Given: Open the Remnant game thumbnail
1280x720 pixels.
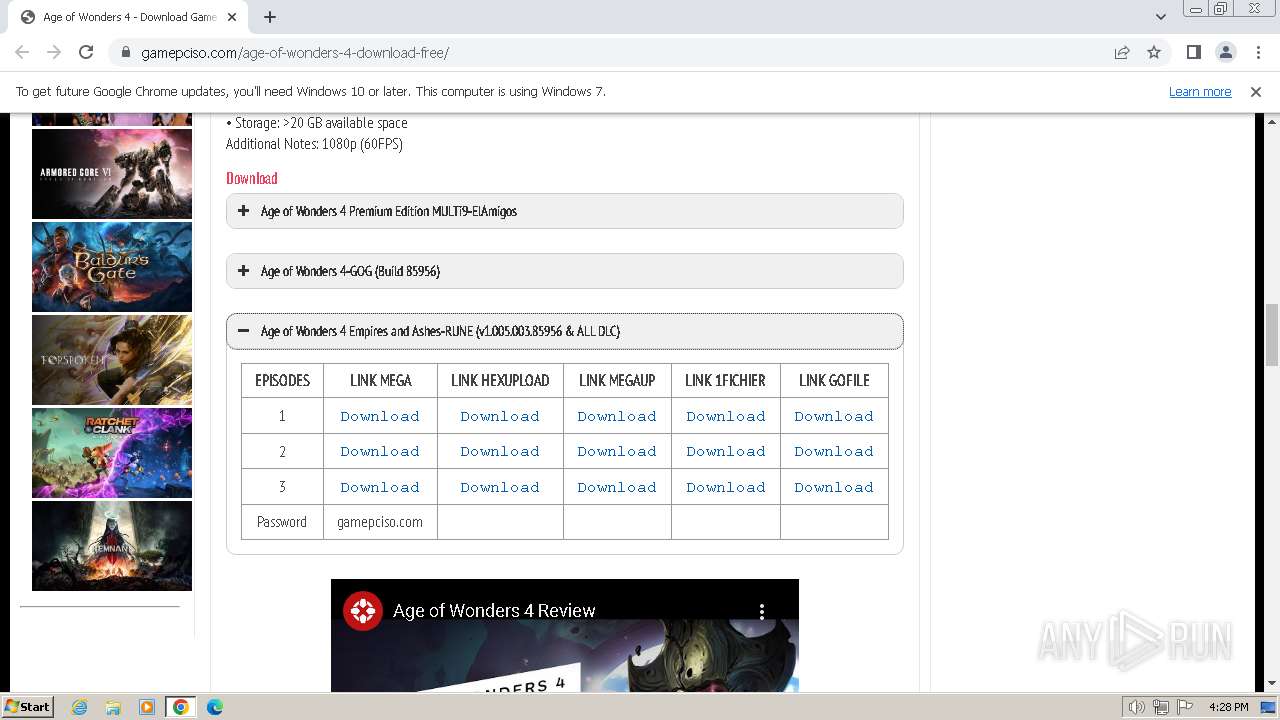Looking at the screenshot, I should 112,546.
